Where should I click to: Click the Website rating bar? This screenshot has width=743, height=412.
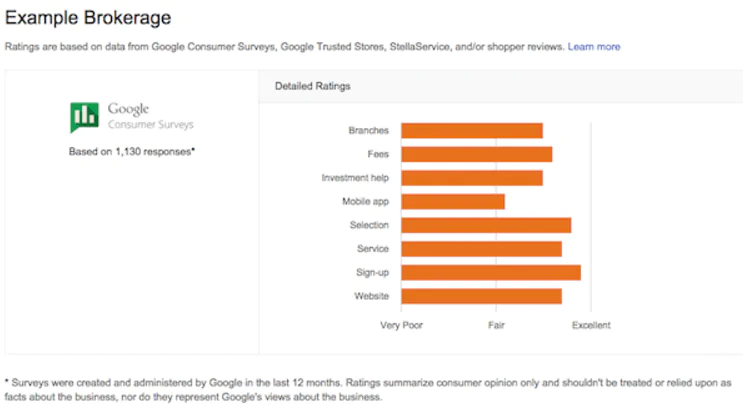click(x=481, y=296)
